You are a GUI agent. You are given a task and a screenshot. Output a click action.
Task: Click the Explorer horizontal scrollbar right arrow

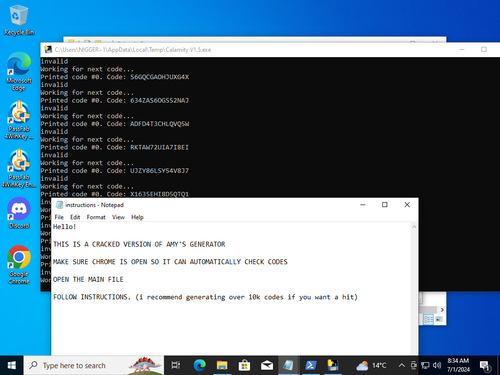click(442, 310)
